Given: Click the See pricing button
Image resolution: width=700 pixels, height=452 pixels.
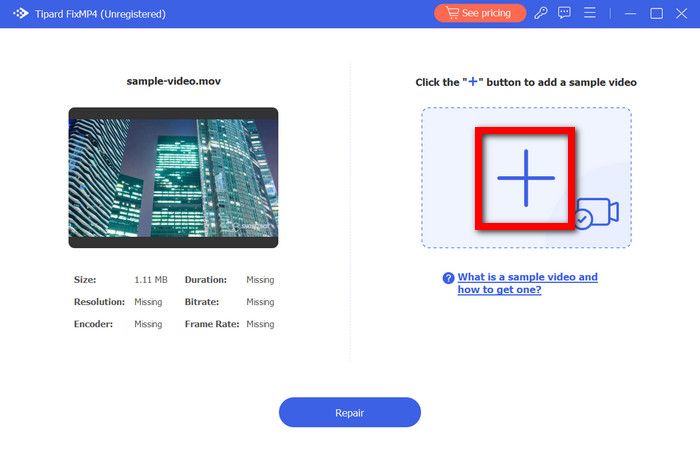Looking at the screenshot, I should pyautogui.click(x=480, y=13).
